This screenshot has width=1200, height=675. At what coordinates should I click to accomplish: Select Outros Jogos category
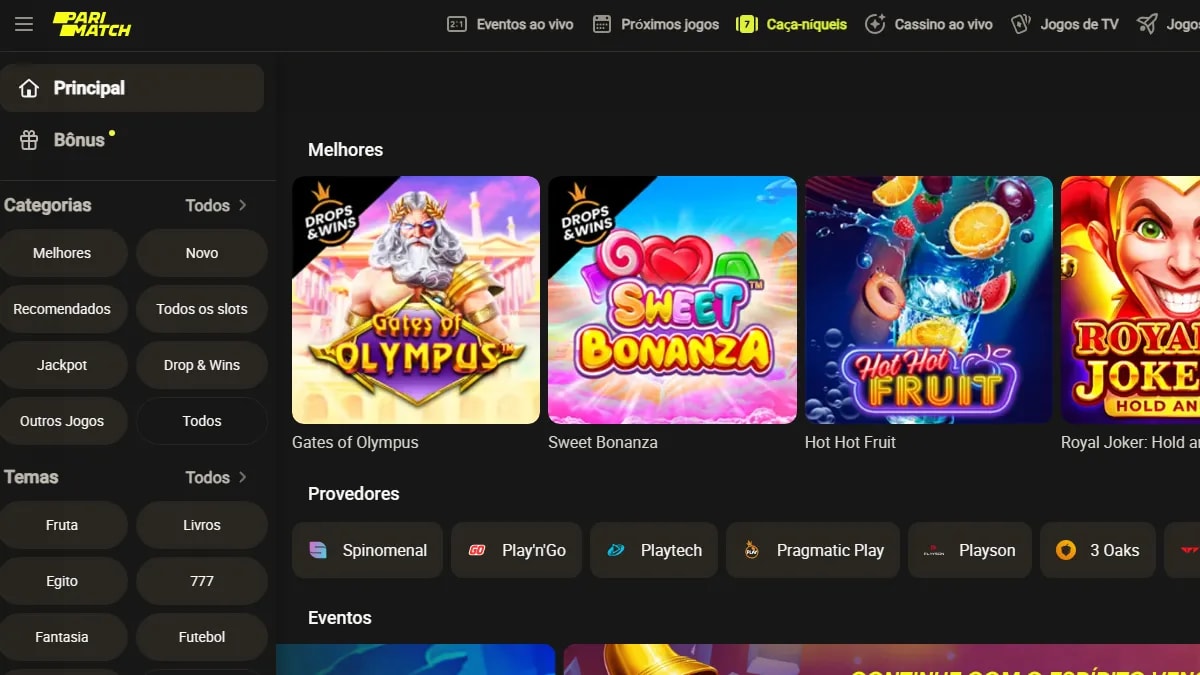pyautogui.click(x=62, y=421)
